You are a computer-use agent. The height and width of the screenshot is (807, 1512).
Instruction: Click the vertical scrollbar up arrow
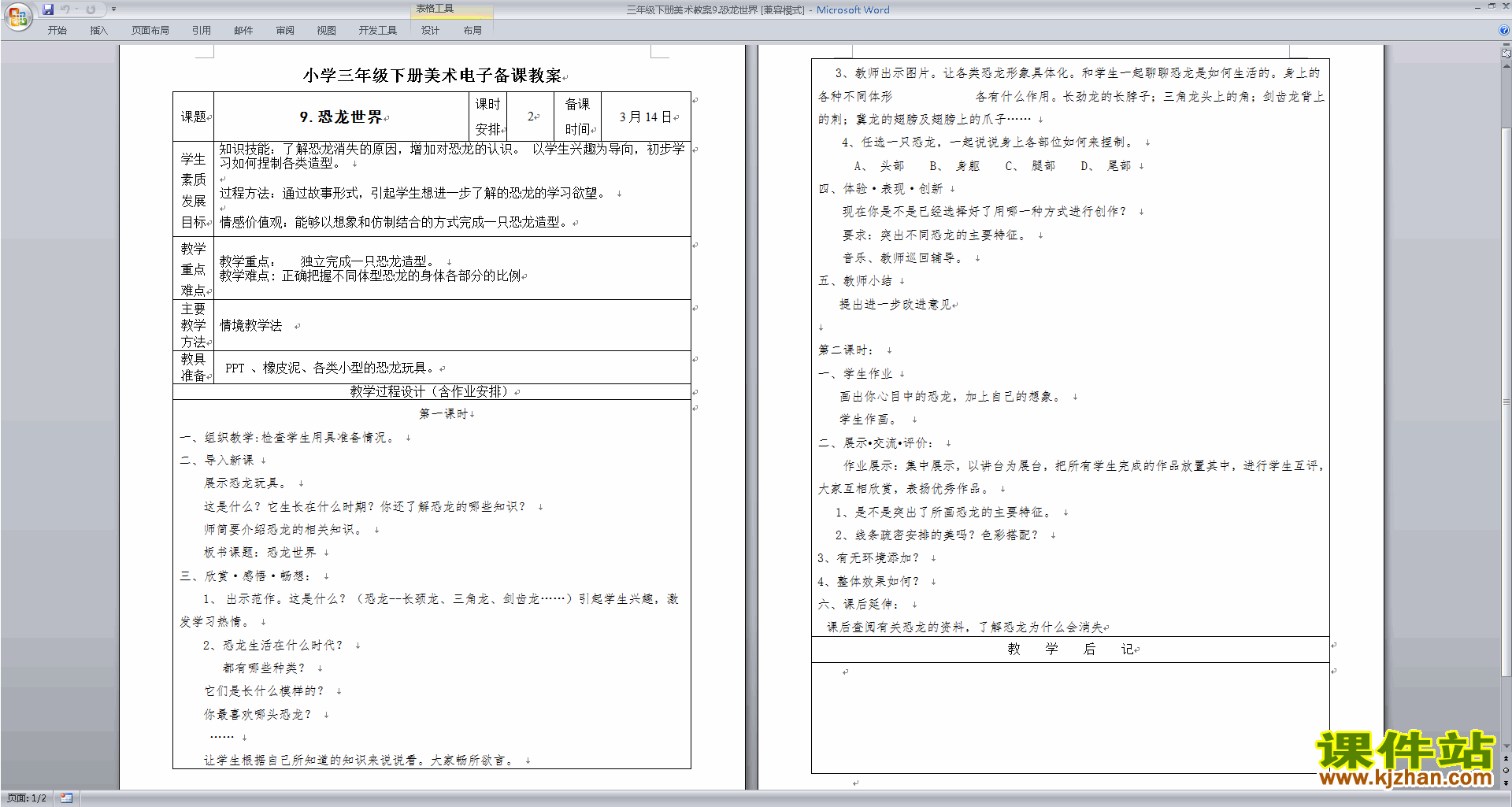[1506, 65]
